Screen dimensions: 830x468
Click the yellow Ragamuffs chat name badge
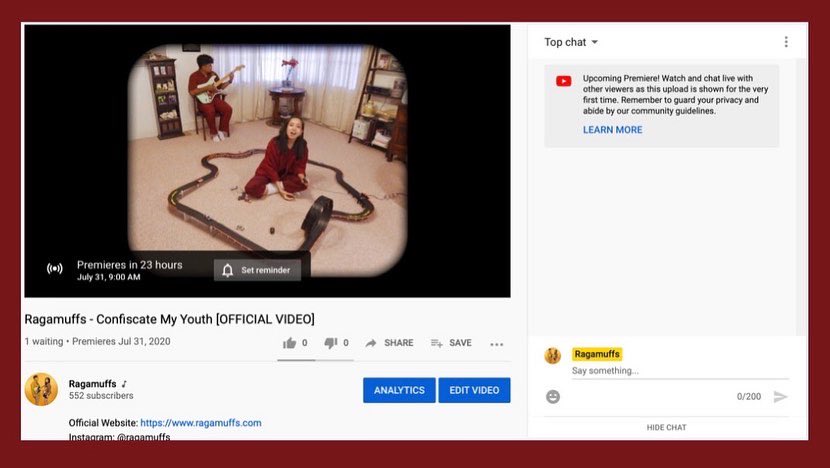[597, 354]
